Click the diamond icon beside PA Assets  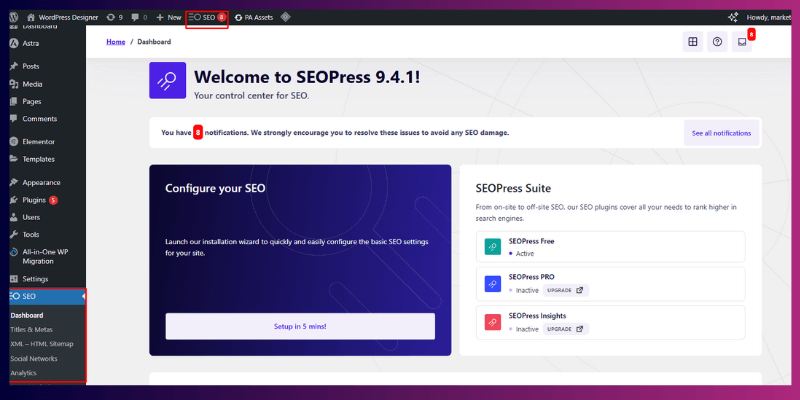[x=286, y=17]
